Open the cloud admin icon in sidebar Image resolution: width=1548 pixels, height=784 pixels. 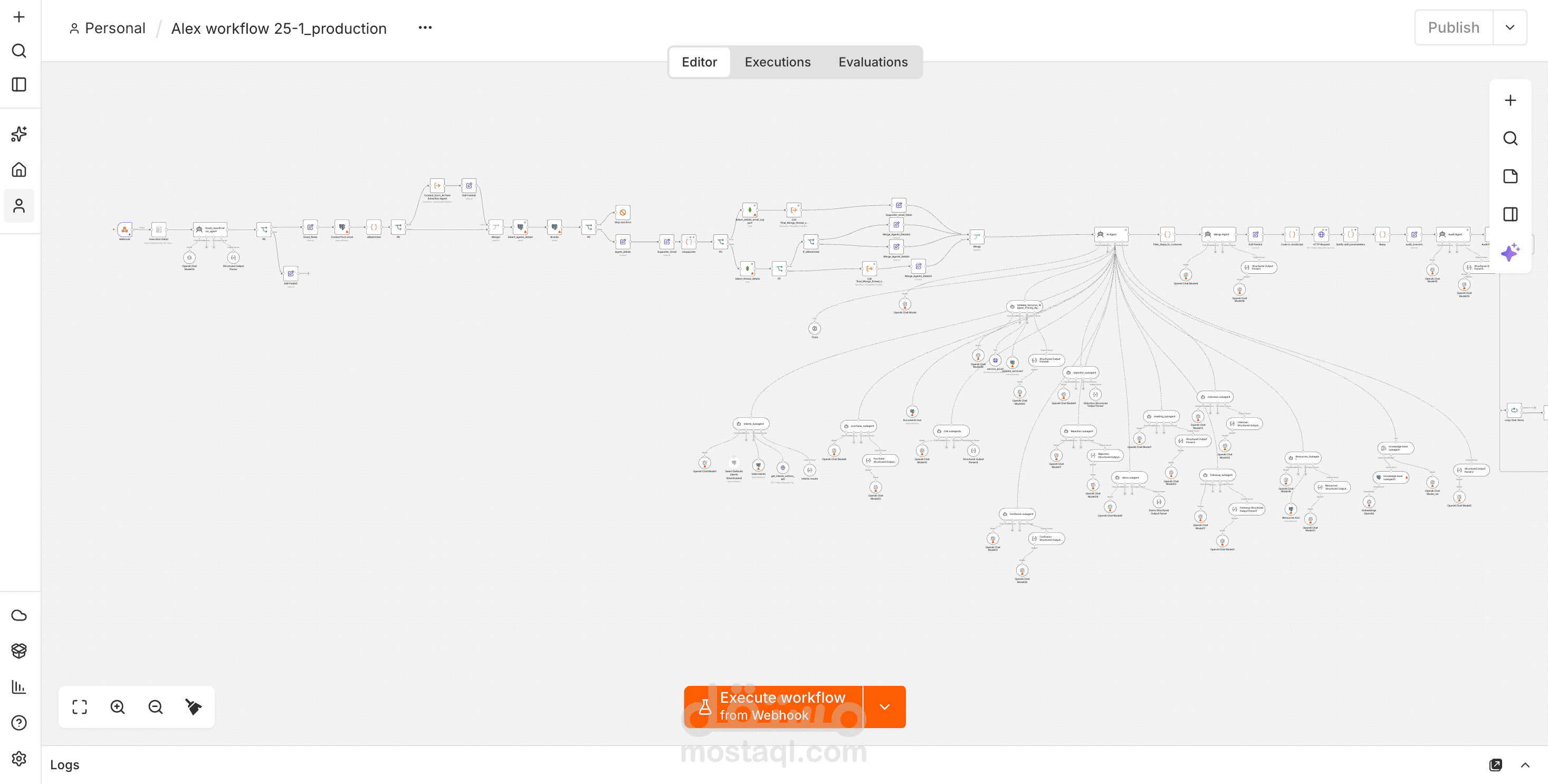tap(19, 615)
